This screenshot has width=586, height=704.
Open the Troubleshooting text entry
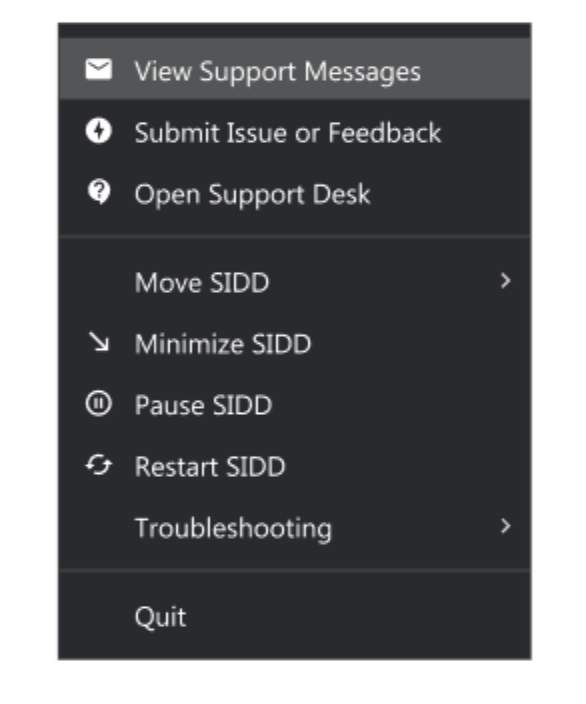[x=233, y=528]
